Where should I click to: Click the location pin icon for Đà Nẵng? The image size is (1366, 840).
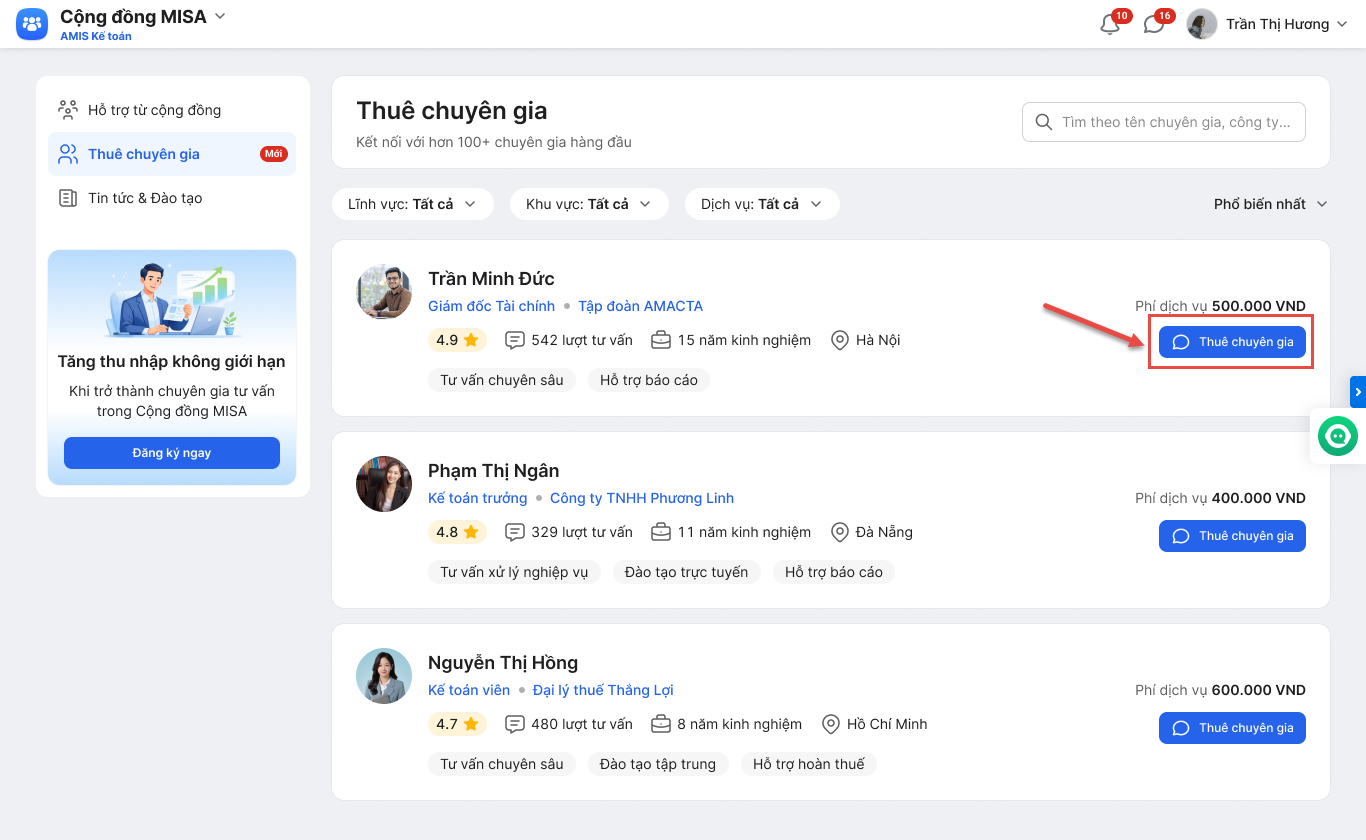point(840,532)
